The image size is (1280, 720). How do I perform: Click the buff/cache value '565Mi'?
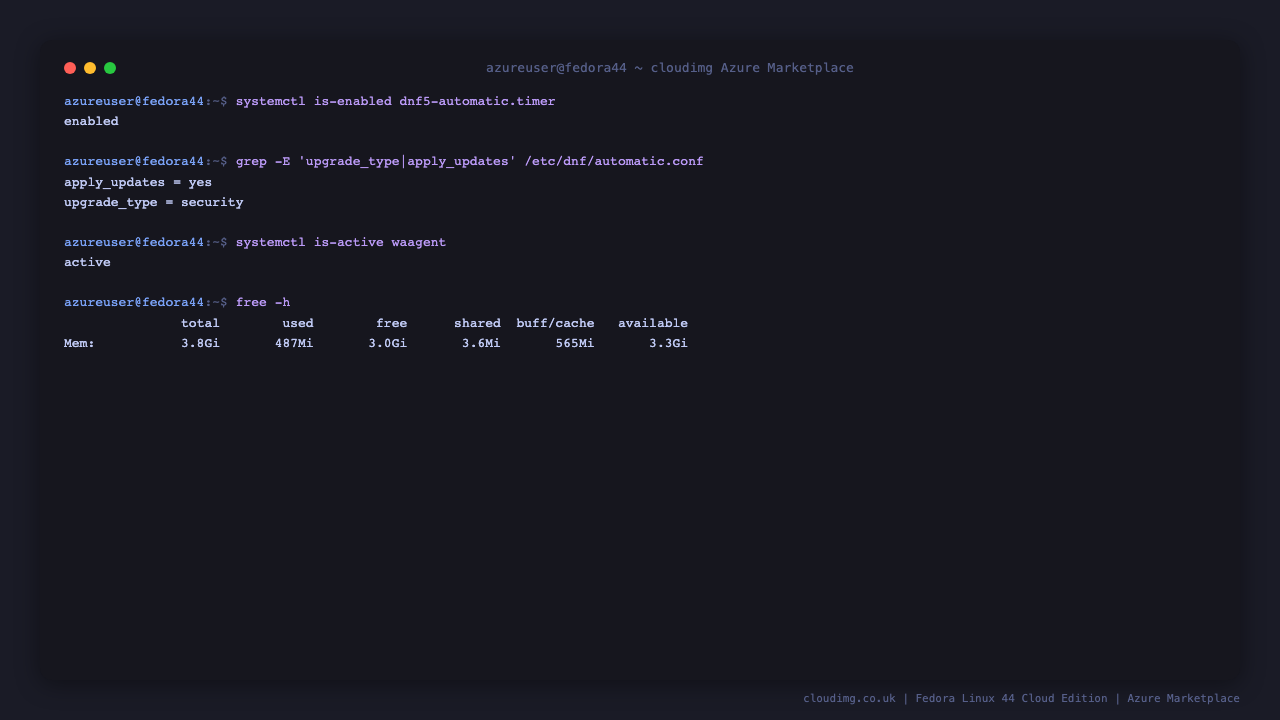tap(575, 343)
